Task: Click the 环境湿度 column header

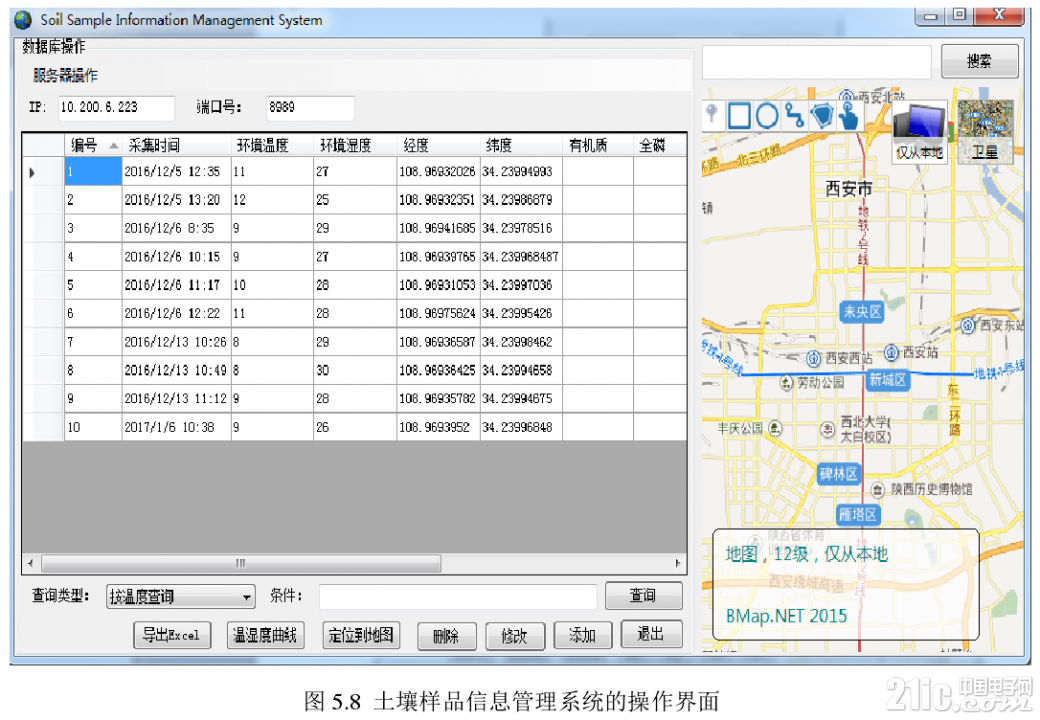Action: [355, 145]
